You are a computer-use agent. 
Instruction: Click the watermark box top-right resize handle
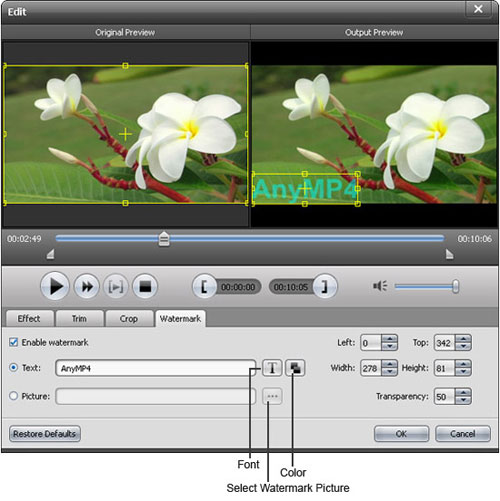tap(357, 174)
